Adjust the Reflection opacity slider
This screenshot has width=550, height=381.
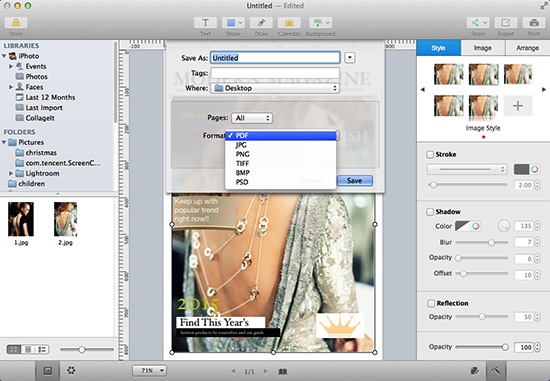(482, 317)
